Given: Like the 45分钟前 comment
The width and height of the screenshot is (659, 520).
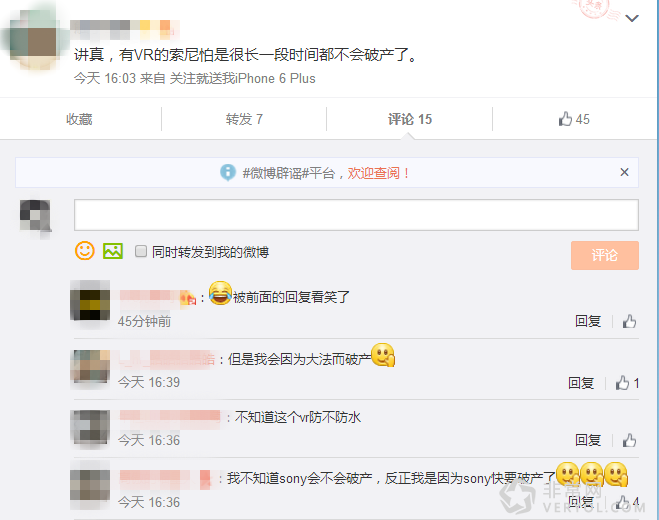Looking at the screenshot, I should tap(629, 322).
